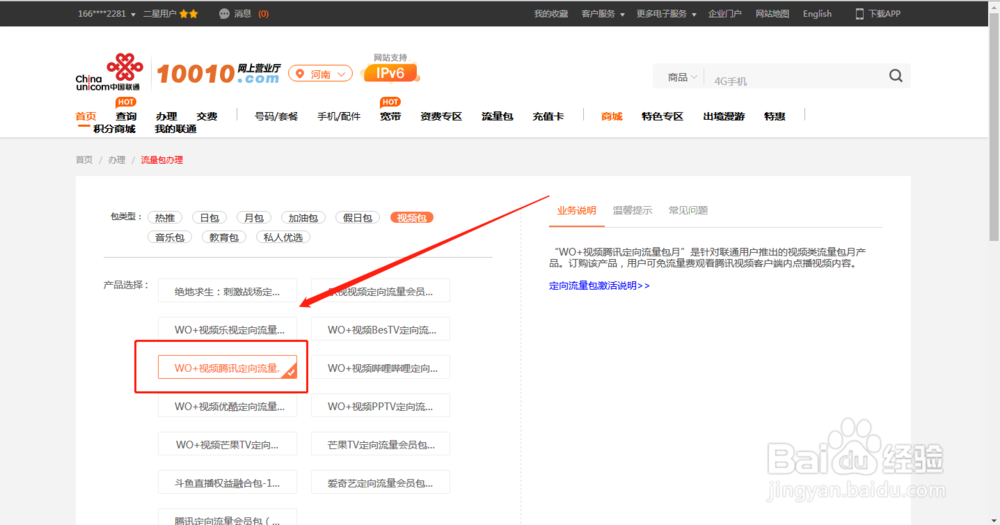
Task: Click the 办理 breadcrumb link
Action: click(117, 160)
